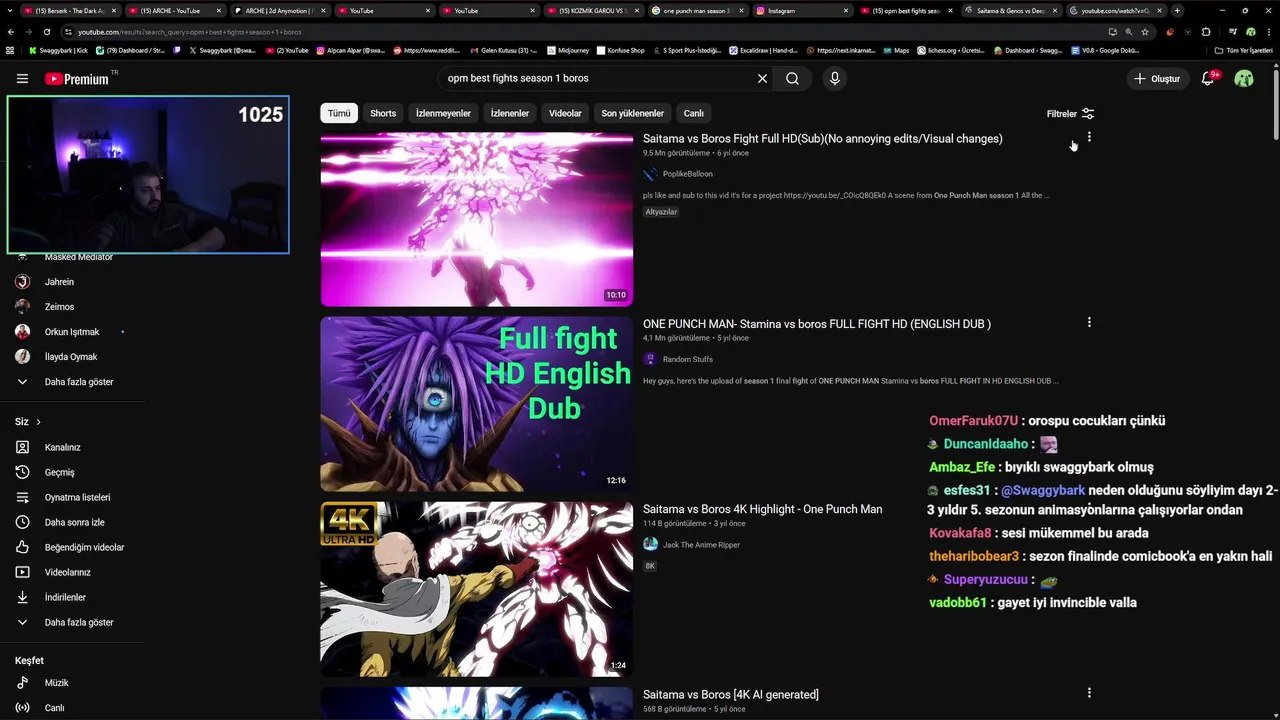Open browser extensions puzzle icon
The width and height of the screenshot is (1280, 720).
pyautogui.click(x=1206, y=32)
